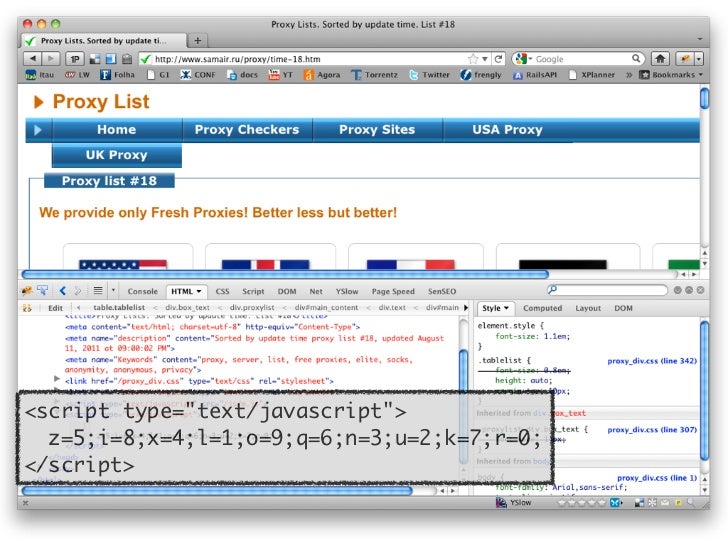The width and height of the screenshot is (728, 546).
Task: Open the YSlow tab in Firebug
Action: click(347, 291)
